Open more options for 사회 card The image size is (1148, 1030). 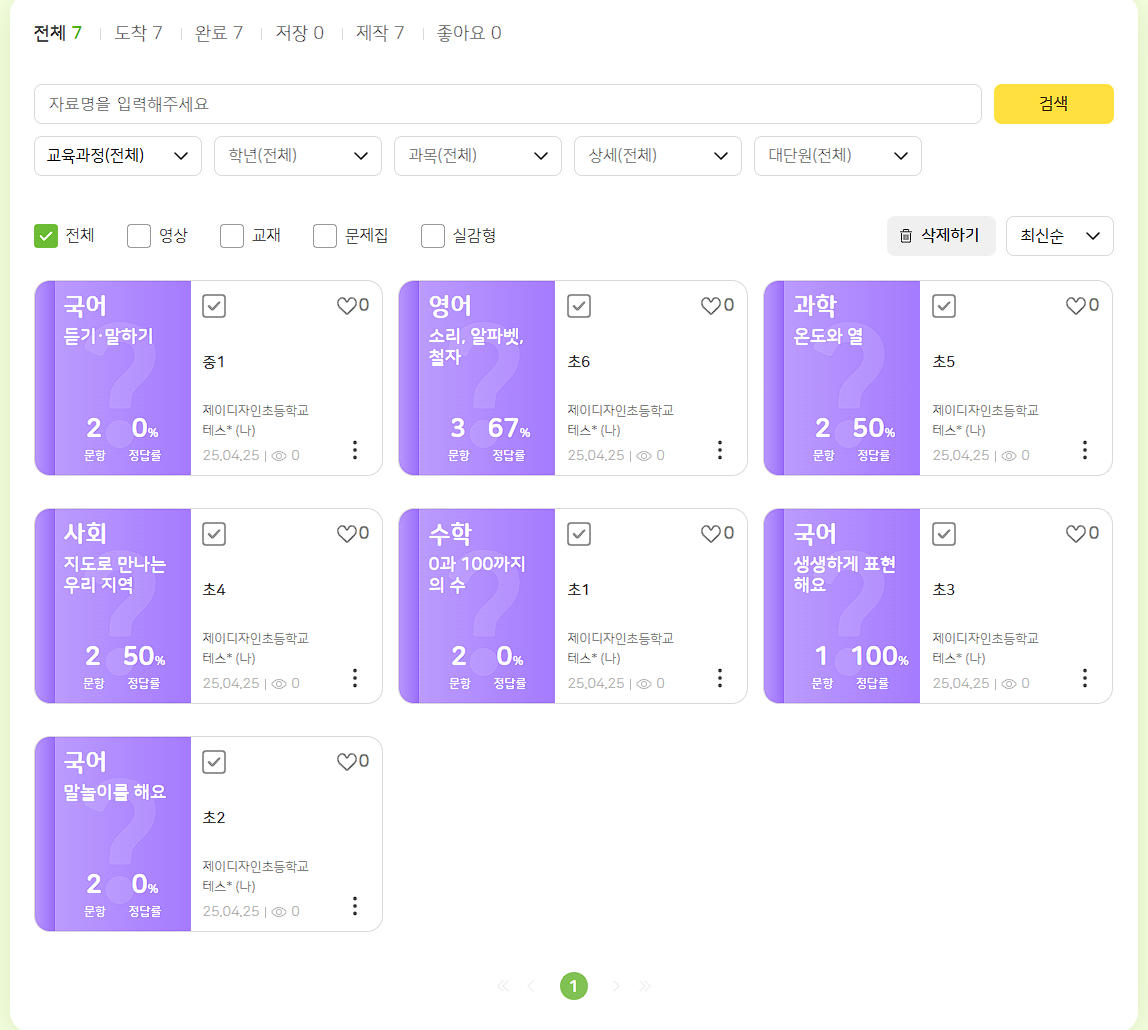click(x=354, y=678)
